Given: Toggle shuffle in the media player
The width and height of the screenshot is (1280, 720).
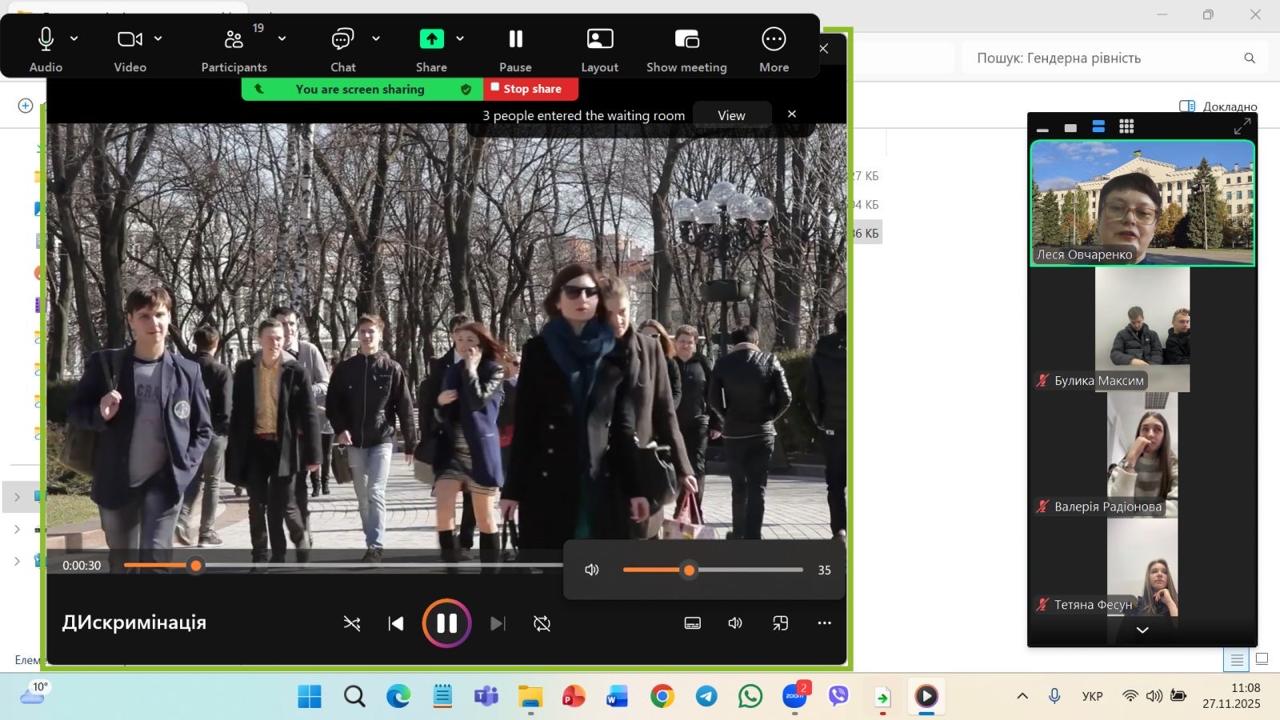Looking at the screenshot, I should [x=352, y=624].
